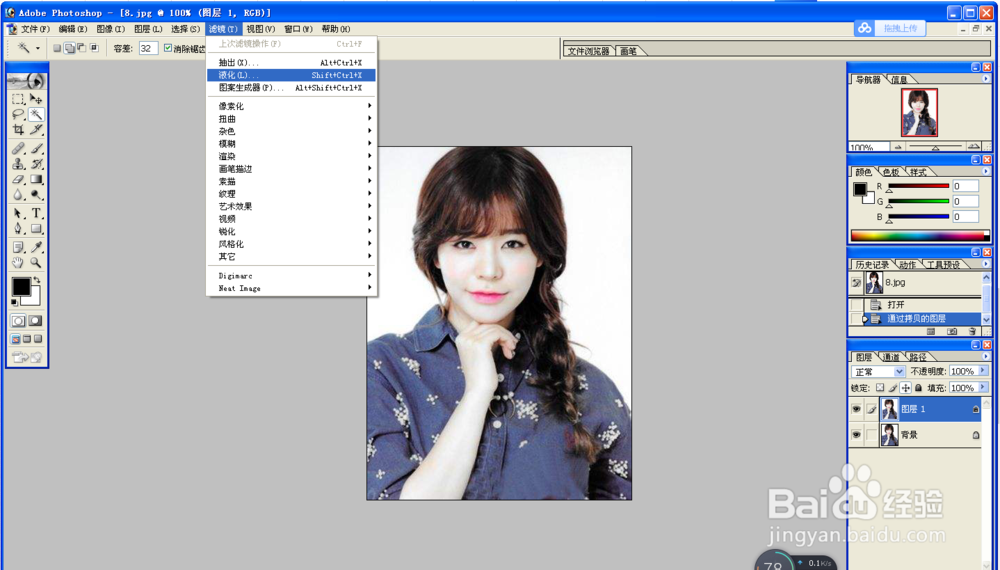Select the Crop tool
The image size is (1000, 570).
point(18,129)
